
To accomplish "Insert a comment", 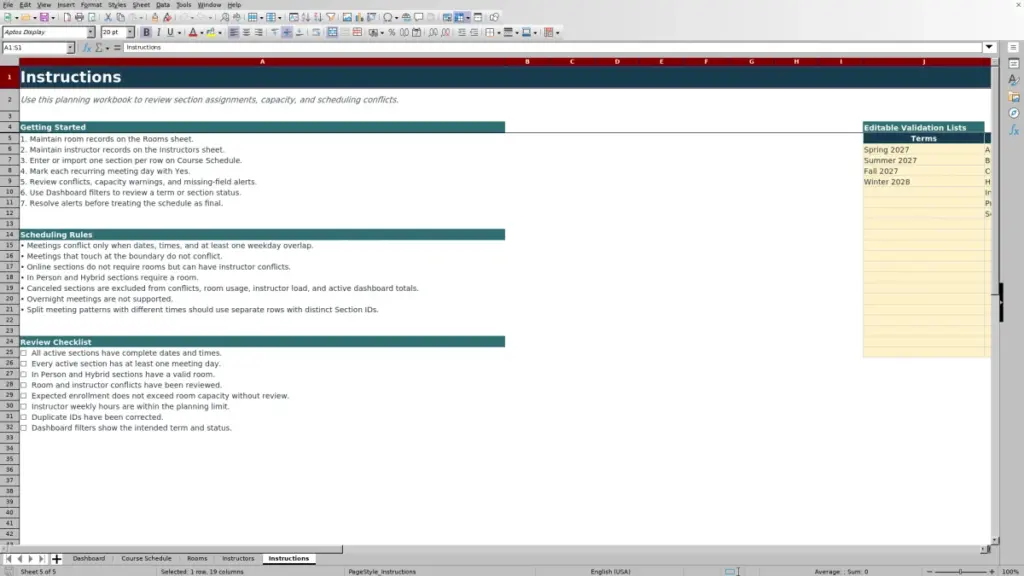I will click(419, 18).
